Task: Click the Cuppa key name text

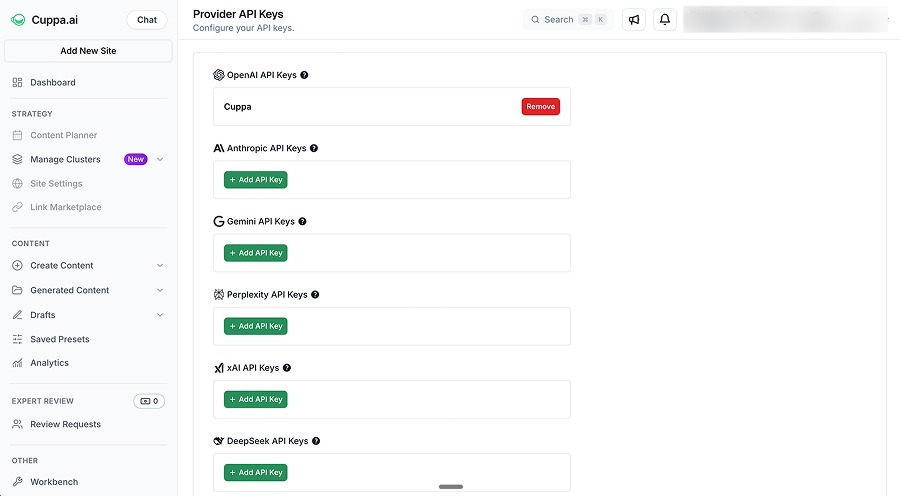Action: (238, 107)
